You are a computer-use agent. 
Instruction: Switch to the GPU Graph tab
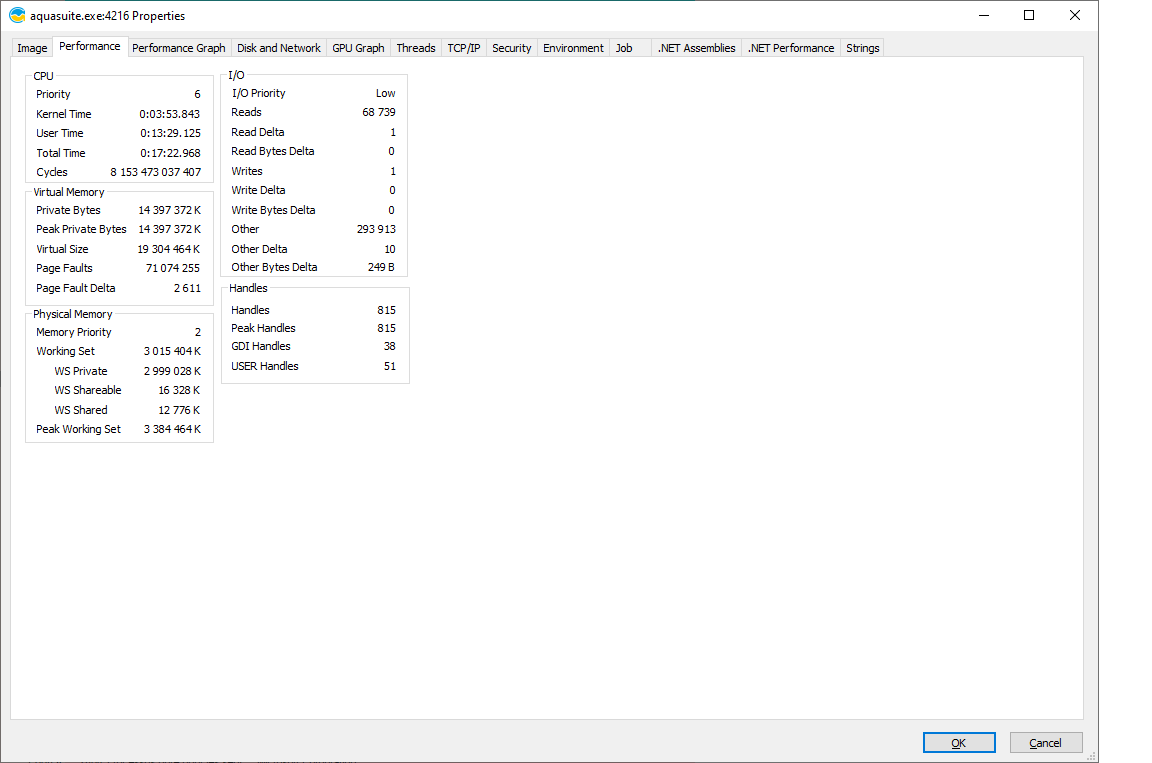click(x=359, y=48)
